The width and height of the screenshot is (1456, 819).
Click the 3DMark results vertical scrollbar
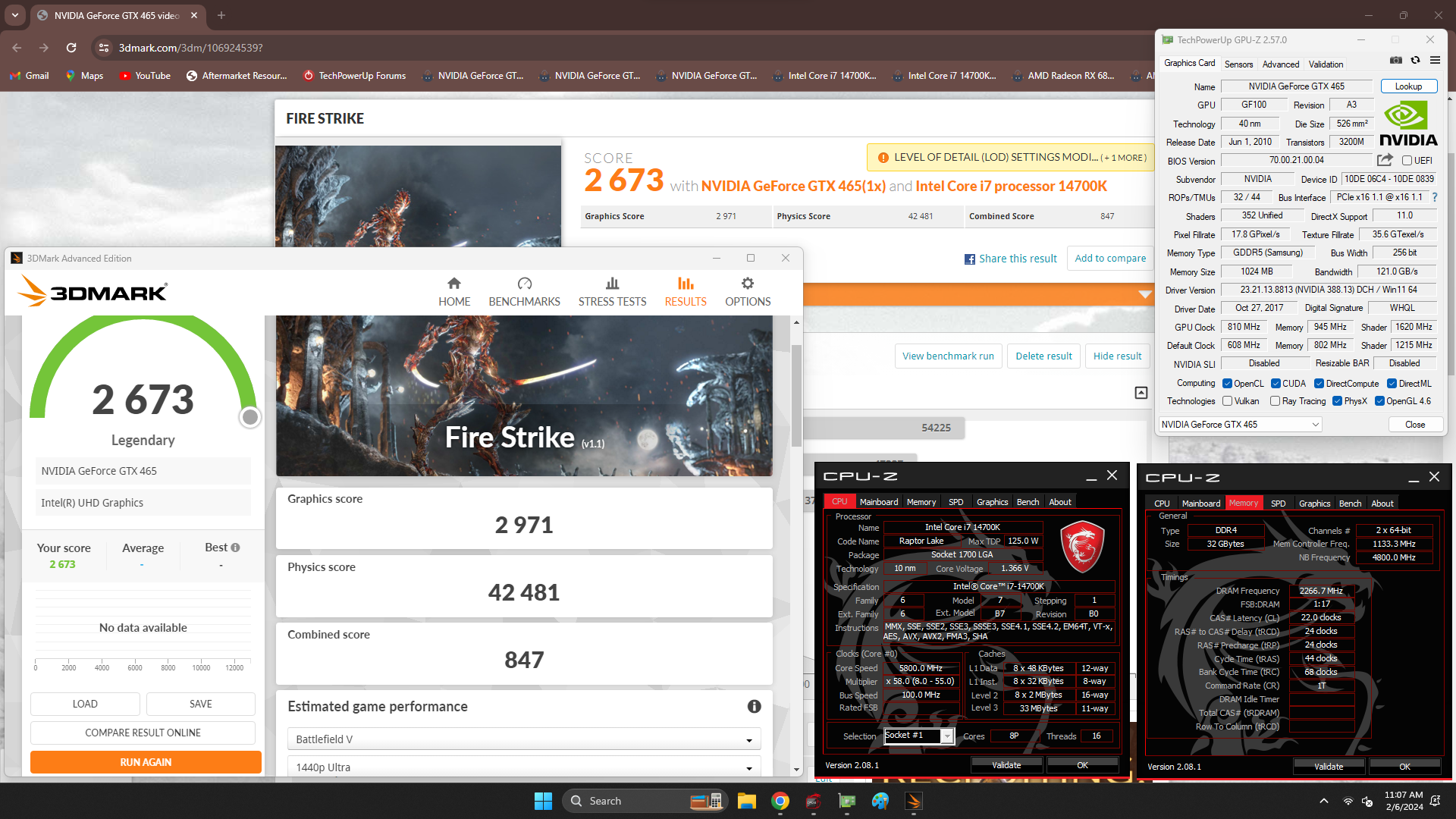tap(796, 394)
